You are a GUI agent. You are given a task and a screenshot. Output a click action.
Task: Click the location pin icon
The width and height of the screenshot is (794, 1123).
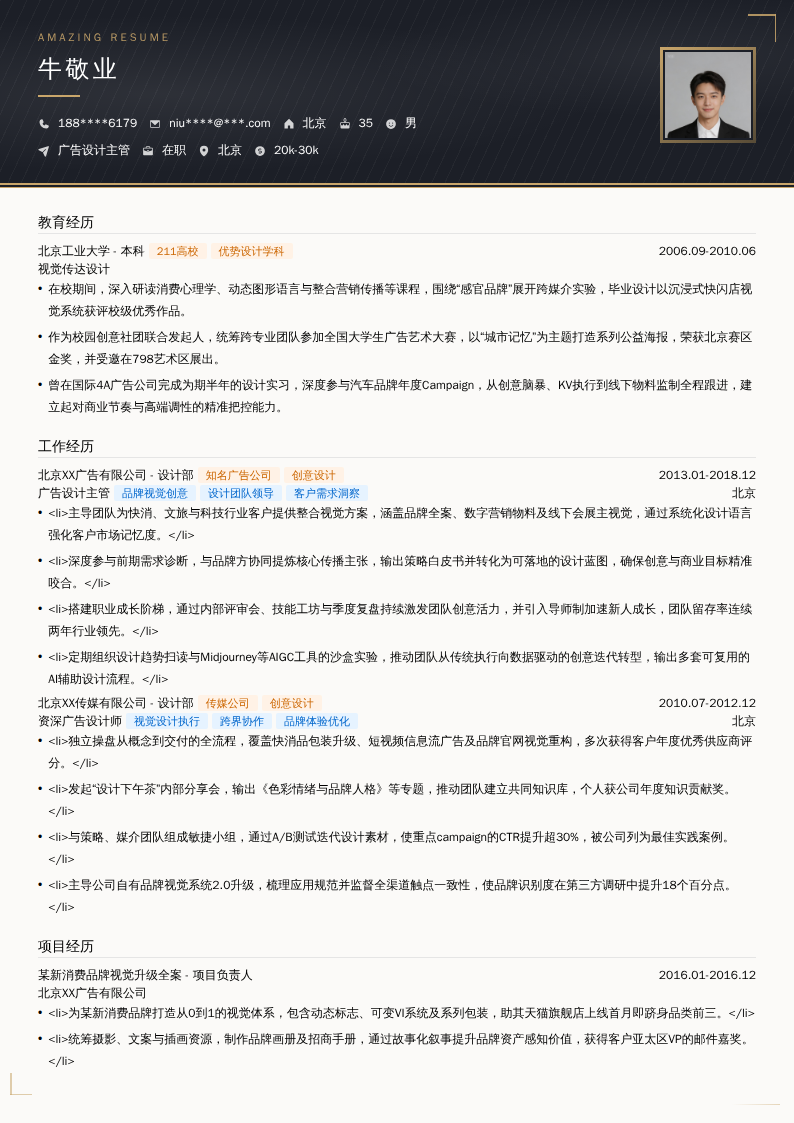click(204, 151)
